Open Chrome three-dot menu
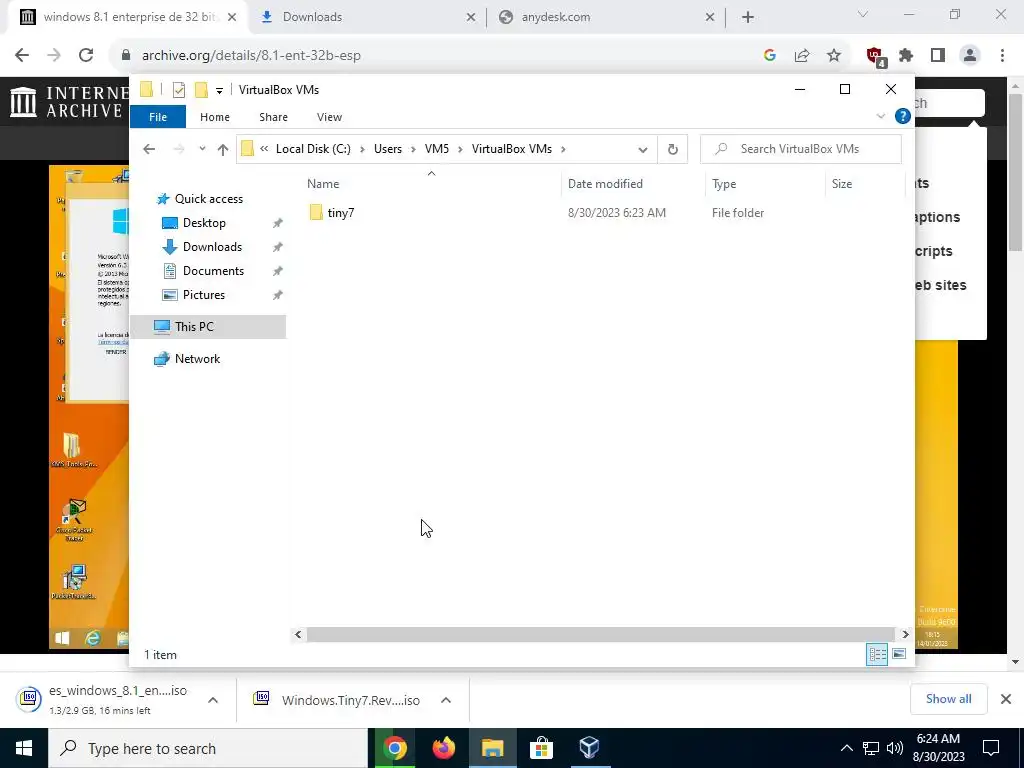1024x768 pixels. (1002, 56)
